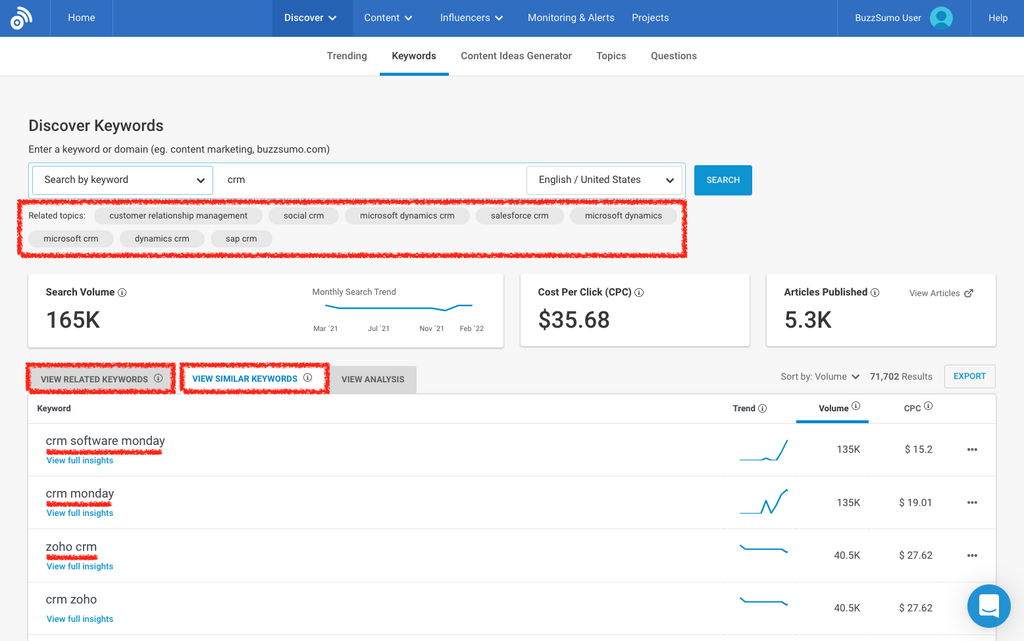This screenshot has height=641, width=1024.
Task: Open View Articles external link icon
Action: click(969, 294)
